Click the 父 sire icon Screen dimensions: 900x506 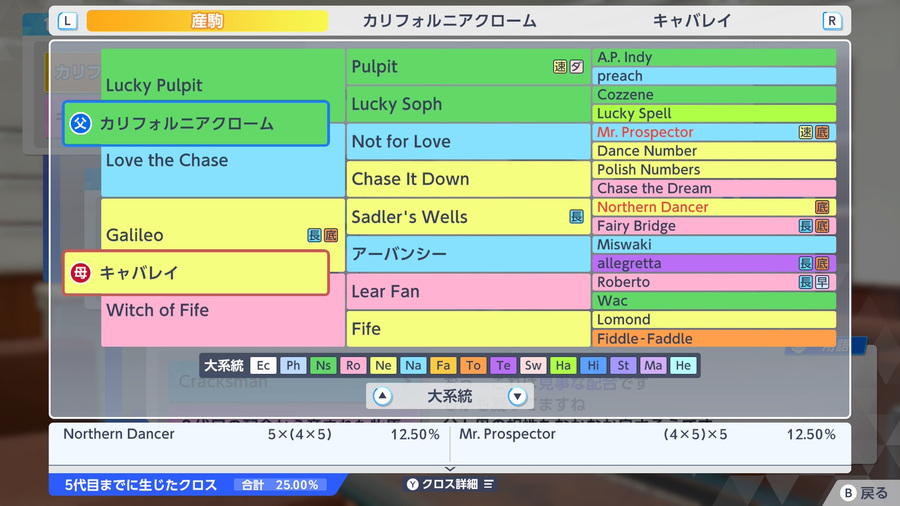[x=81, y=123]
